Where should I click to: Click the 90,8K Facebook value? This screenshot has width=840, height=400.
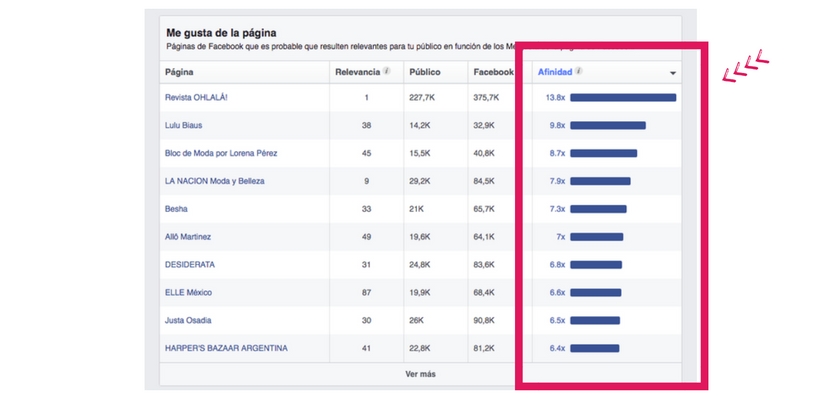coord(484,320)
